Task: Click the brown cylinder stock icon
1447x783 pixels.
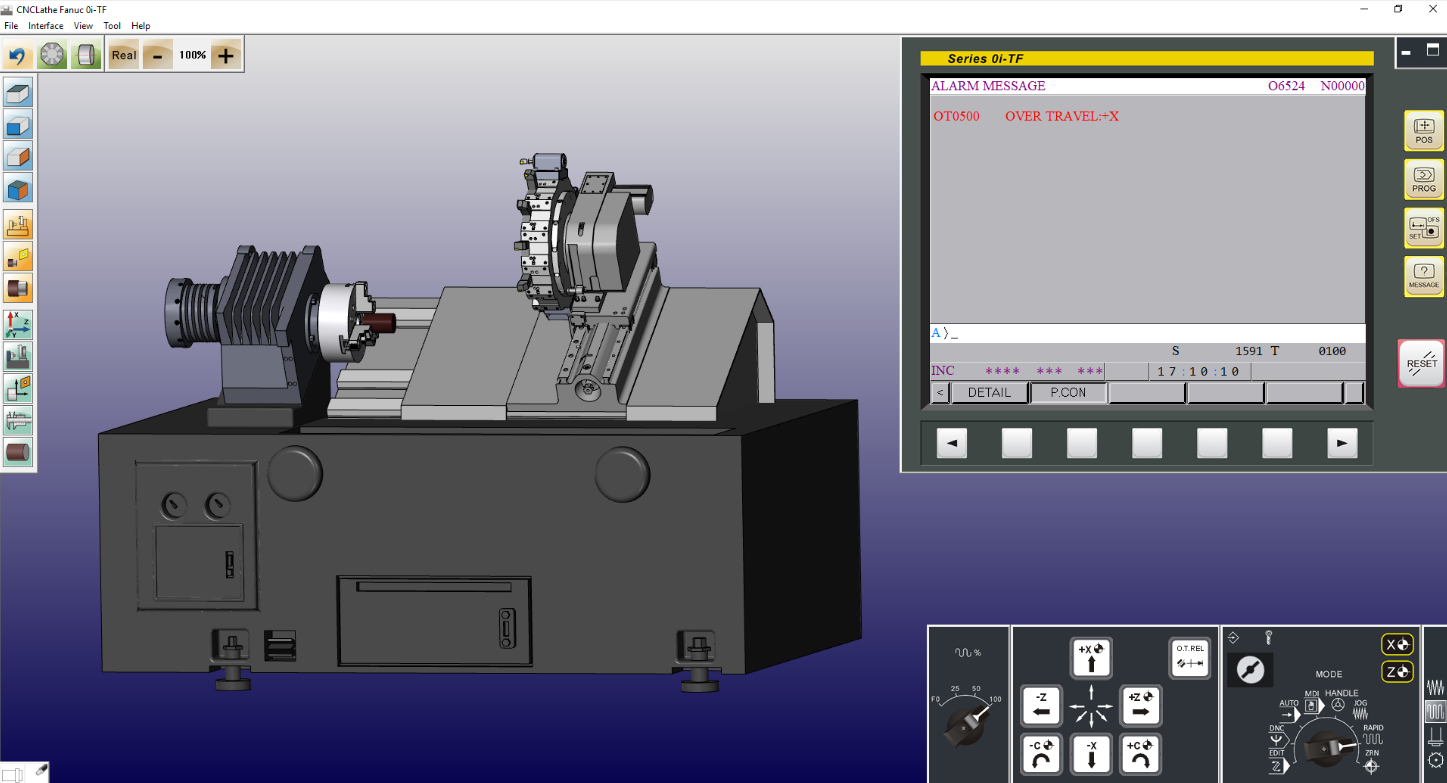Action: tap(19, 451)
